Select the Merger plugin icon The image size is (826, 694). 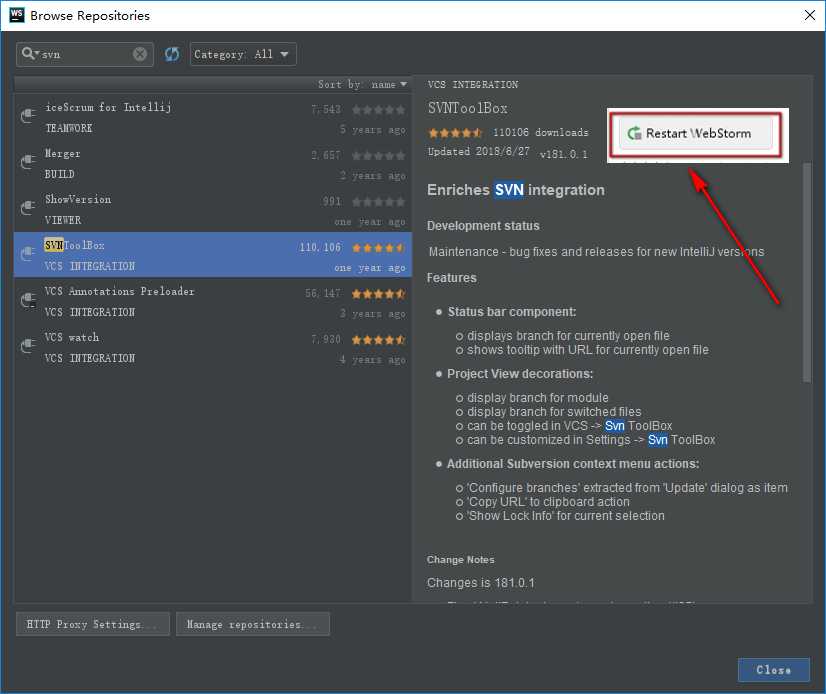28,162
